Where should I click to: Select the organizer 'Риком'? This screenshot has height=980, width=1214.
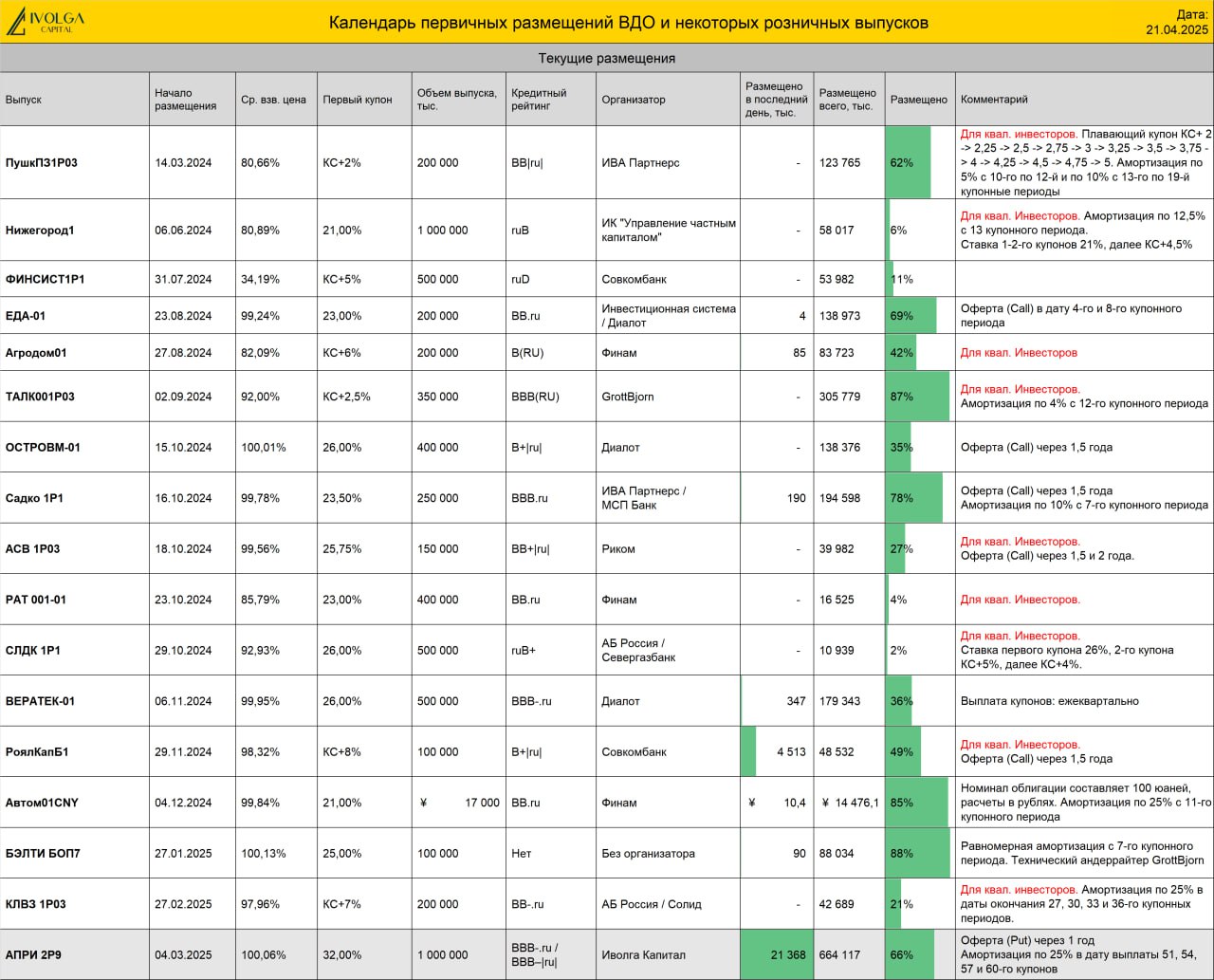618,549
